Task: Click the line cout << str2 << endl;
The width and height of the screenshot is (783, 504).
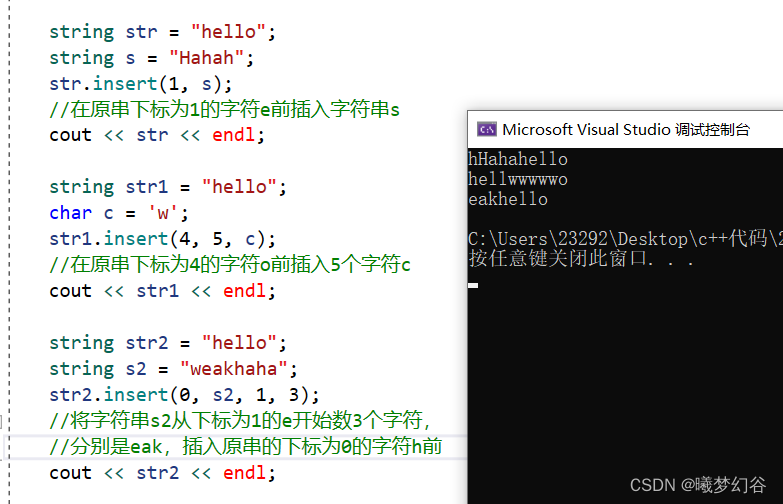Action: (162, 473)
